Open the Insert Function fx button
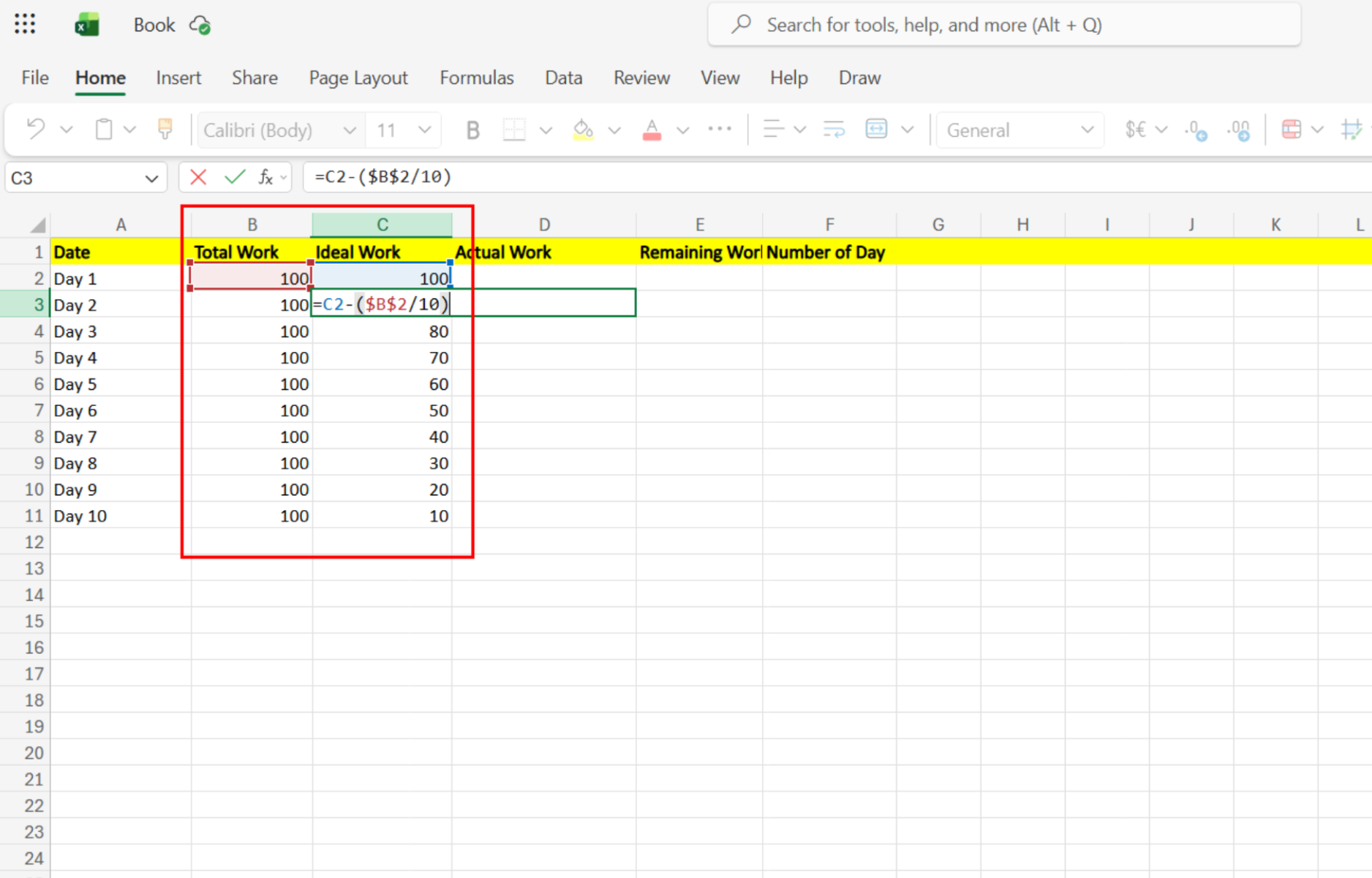This screenshot has width=1372, height=878. pyautogui.click(x=265, y=177)
